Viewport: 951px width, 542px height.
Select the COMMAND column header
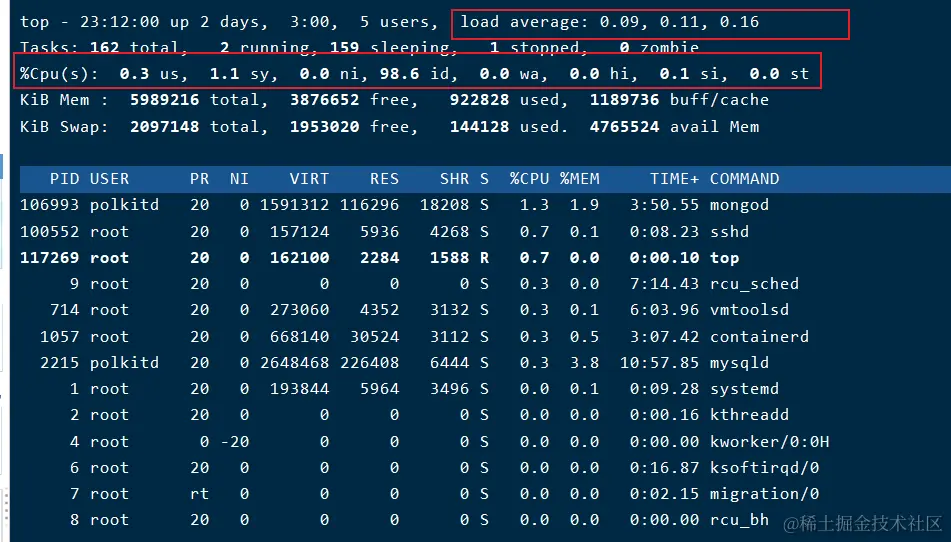click(744, 179)
